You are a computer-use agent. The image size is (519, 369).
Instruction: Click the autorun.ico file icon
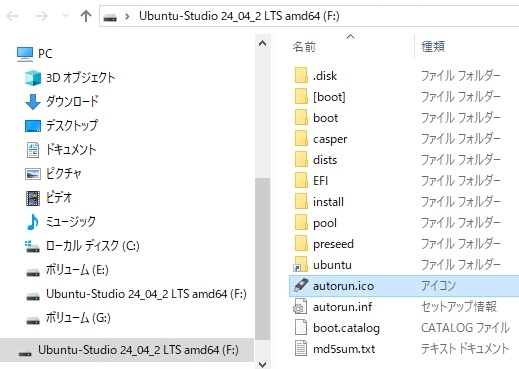tap(301, 285)
